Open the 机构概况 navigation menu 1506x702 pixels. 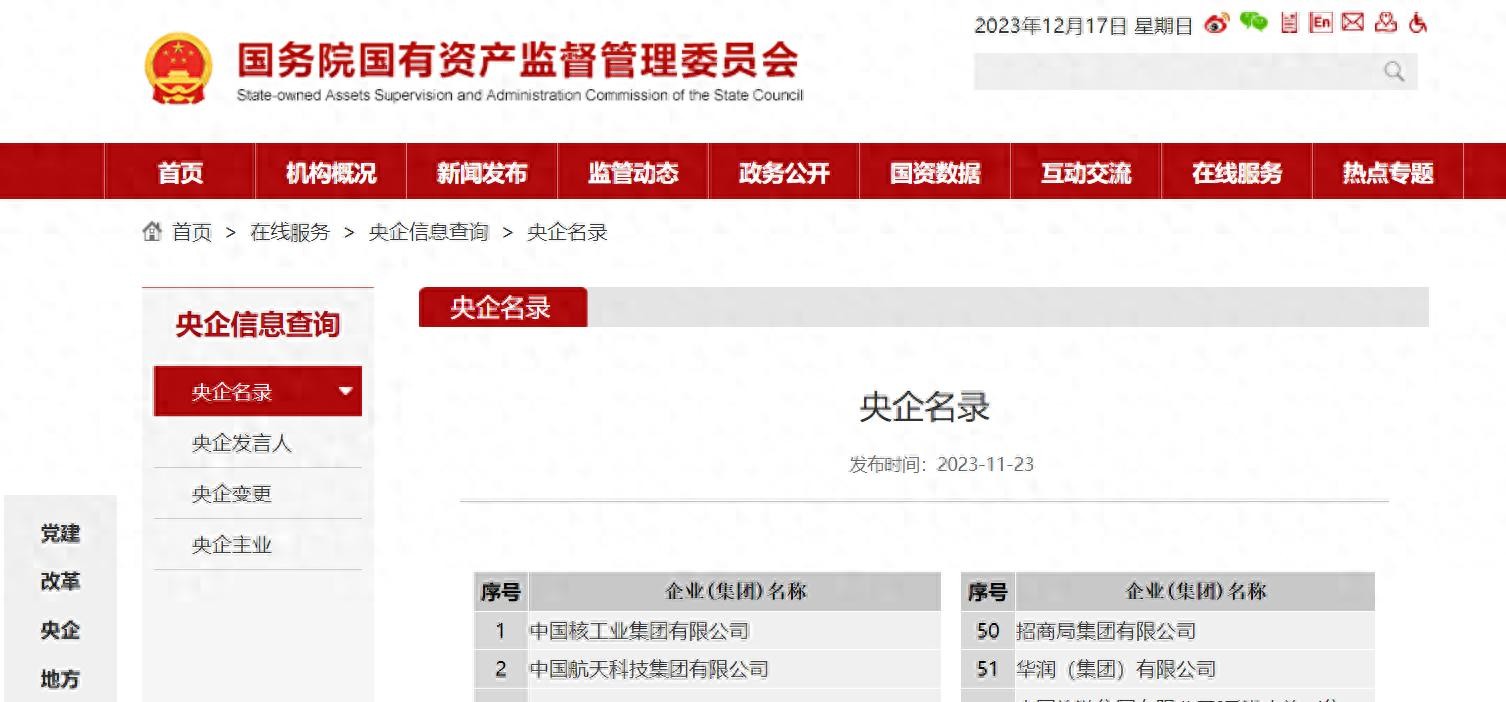pyautogui.click(x=331, y=173)
